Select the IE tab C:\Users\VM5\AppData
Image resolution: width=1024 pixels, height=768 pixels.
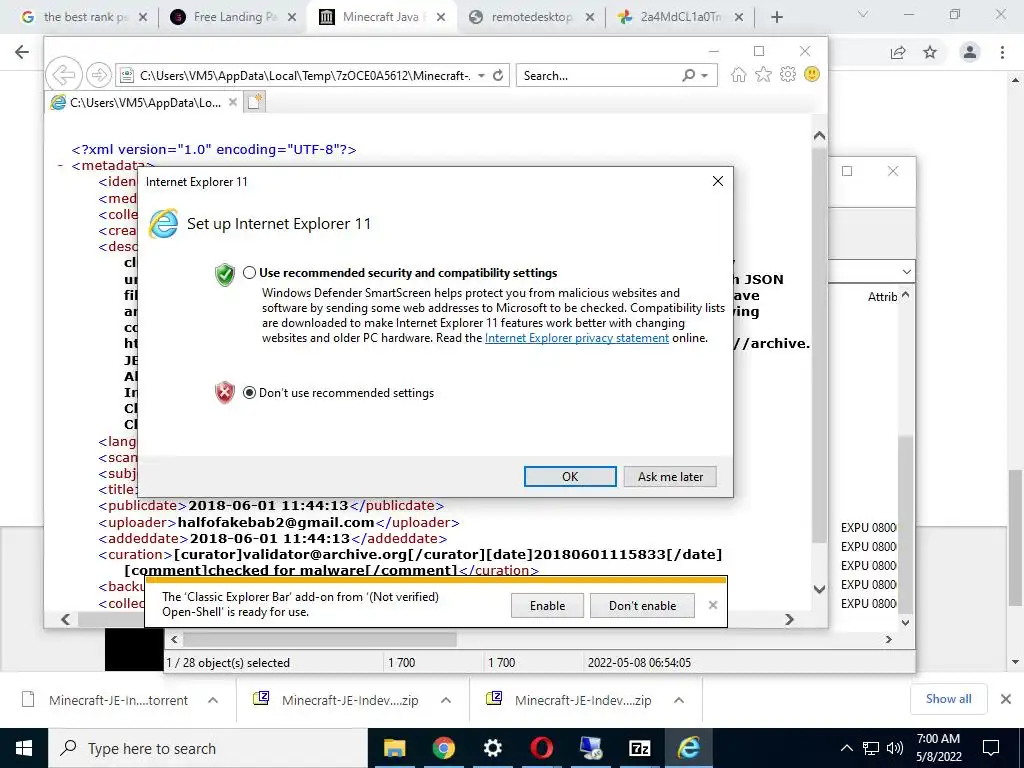pos(145,103)
